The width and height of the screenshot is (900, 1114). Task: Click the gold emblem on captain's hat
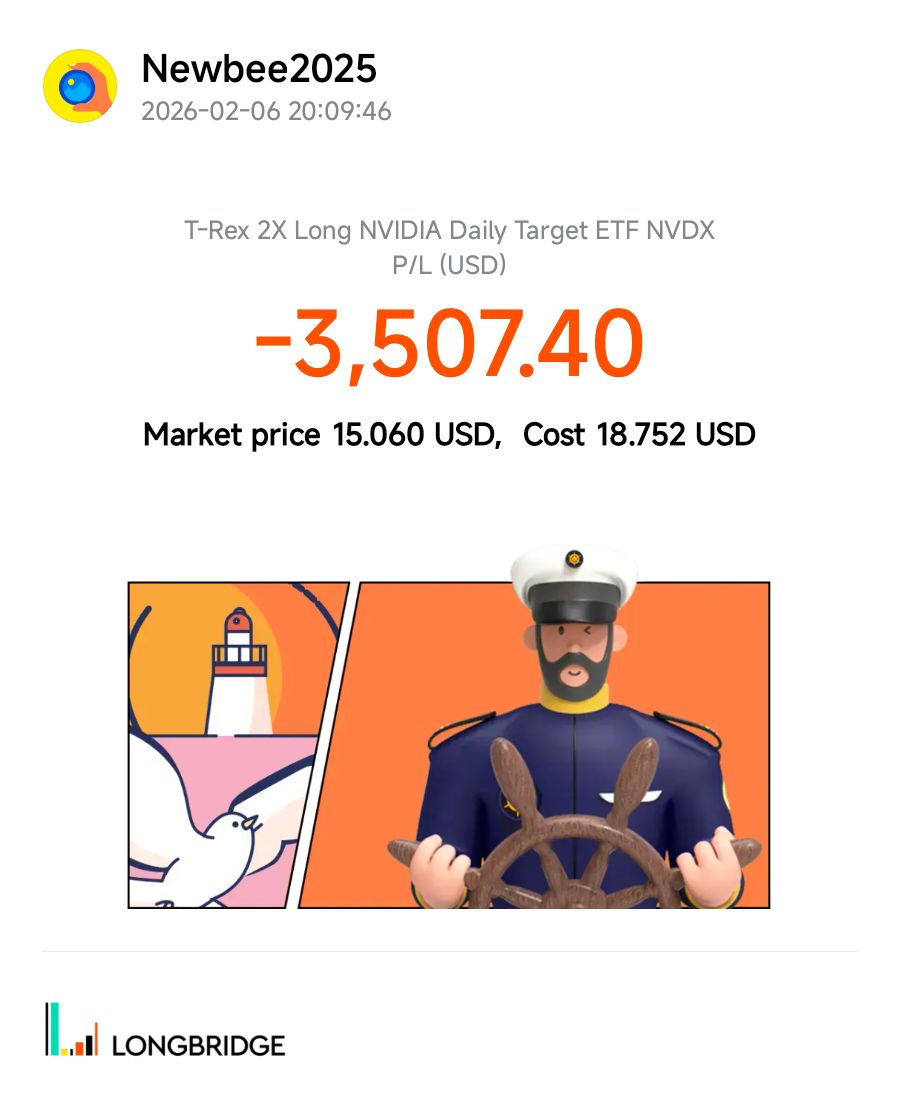(x=574, y=558)
